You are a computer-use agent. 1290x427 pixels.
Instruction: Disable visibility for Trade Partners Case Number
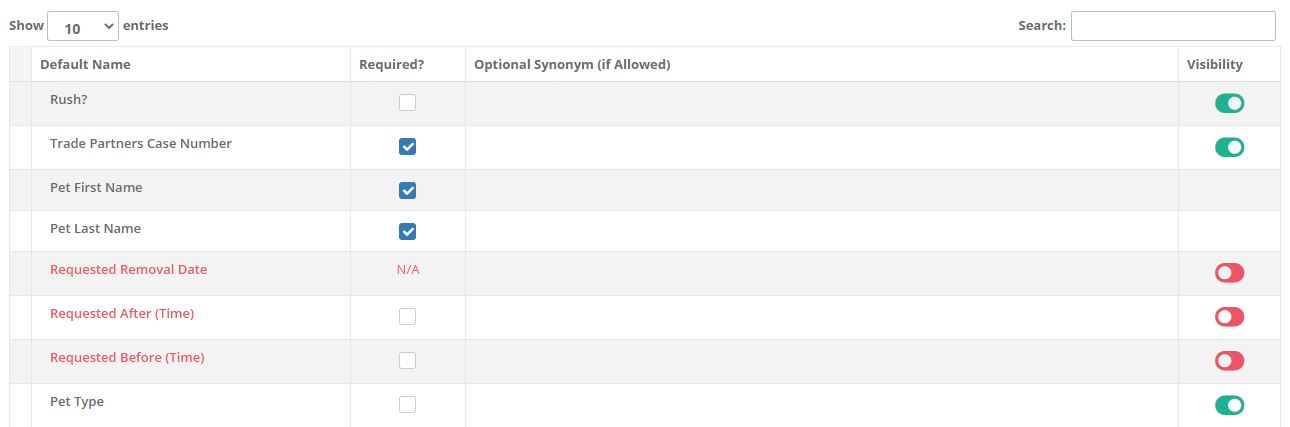[x=1229, y=147]
